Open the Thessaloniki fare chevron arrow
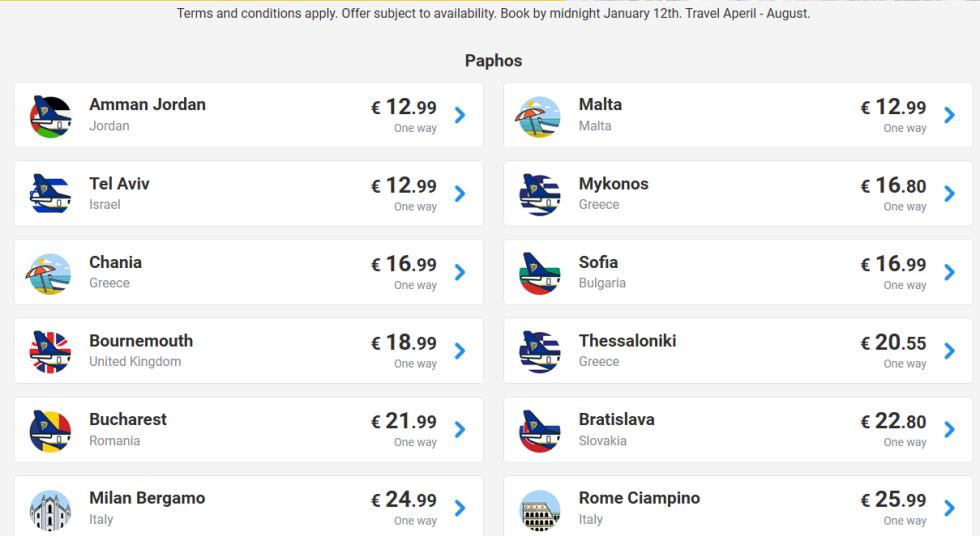Image resolution: width=980 pixels, height=536 pixels. coord(949,351)
